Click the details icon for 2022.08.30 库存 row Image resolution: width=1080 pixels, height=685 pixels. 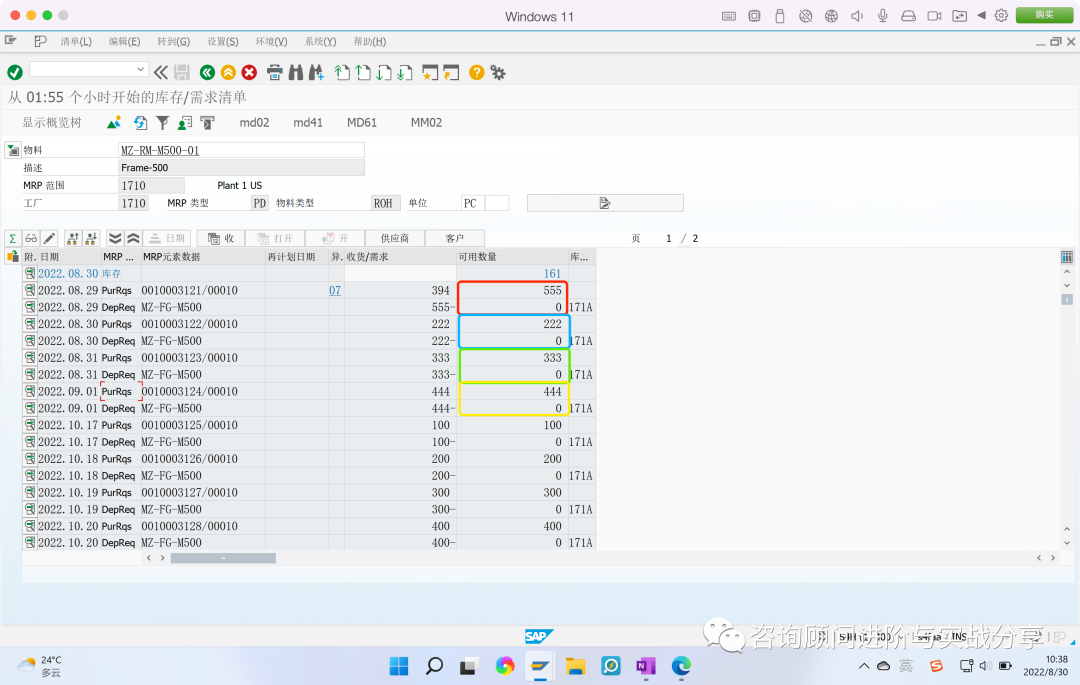30,273
